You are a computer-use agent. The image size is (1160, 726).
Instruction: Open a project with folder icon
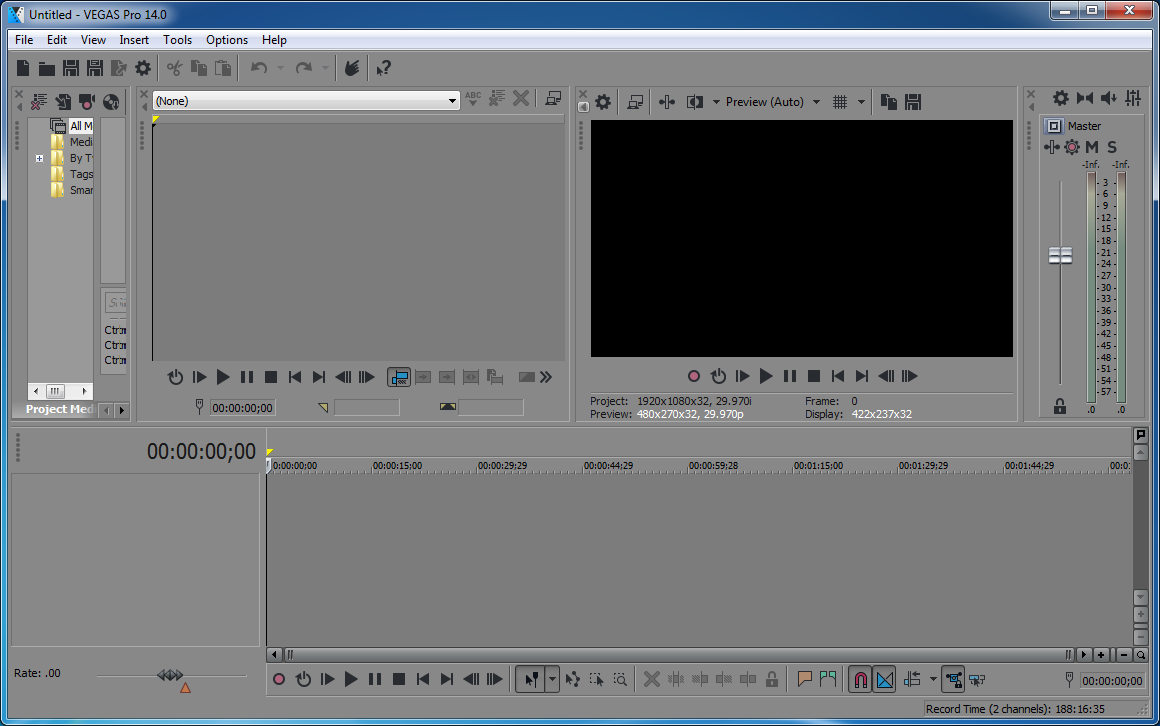click(47, 68)
